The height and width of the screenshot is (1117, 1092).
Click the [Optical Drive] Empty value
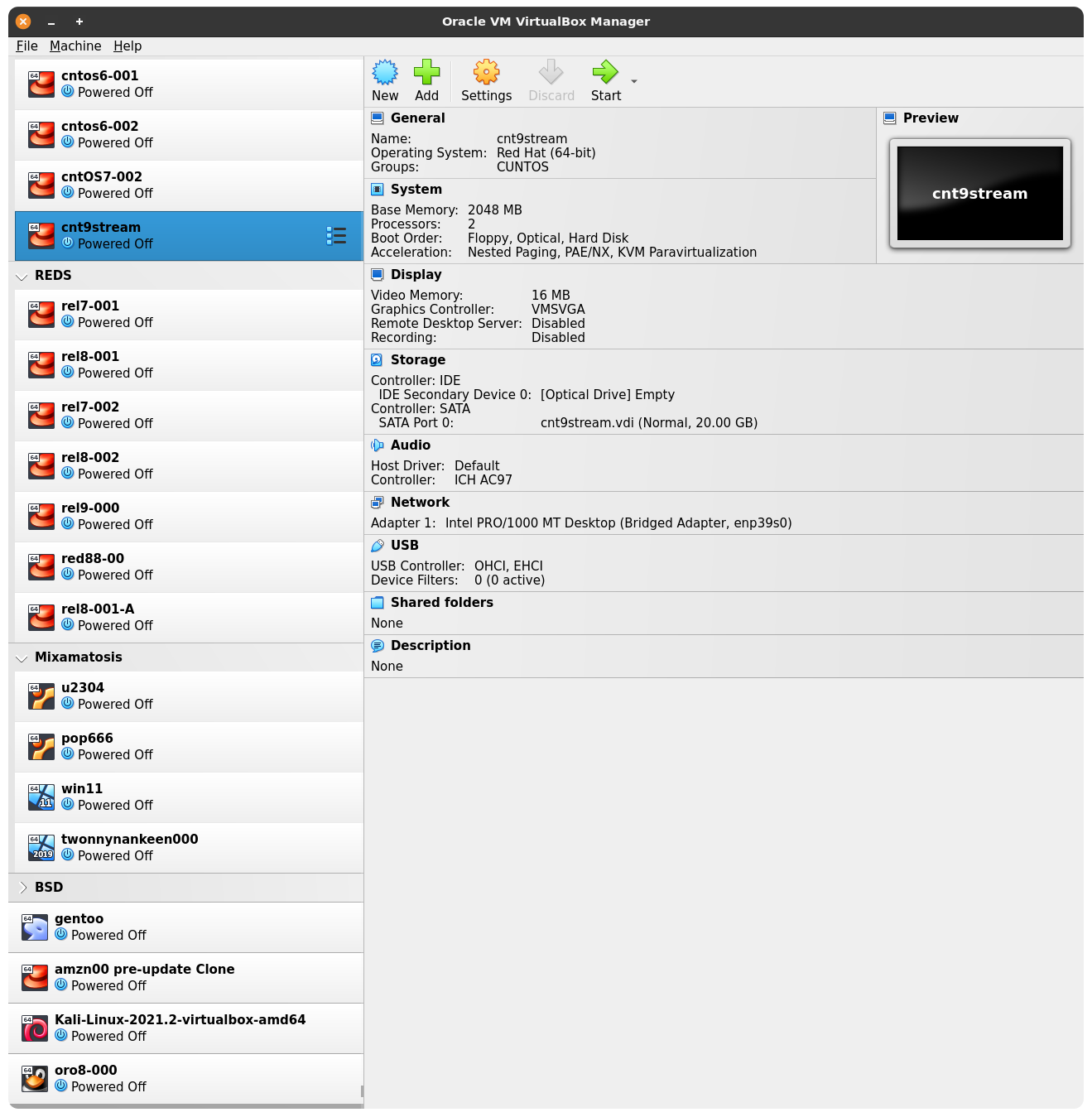(x=608, y=395)
